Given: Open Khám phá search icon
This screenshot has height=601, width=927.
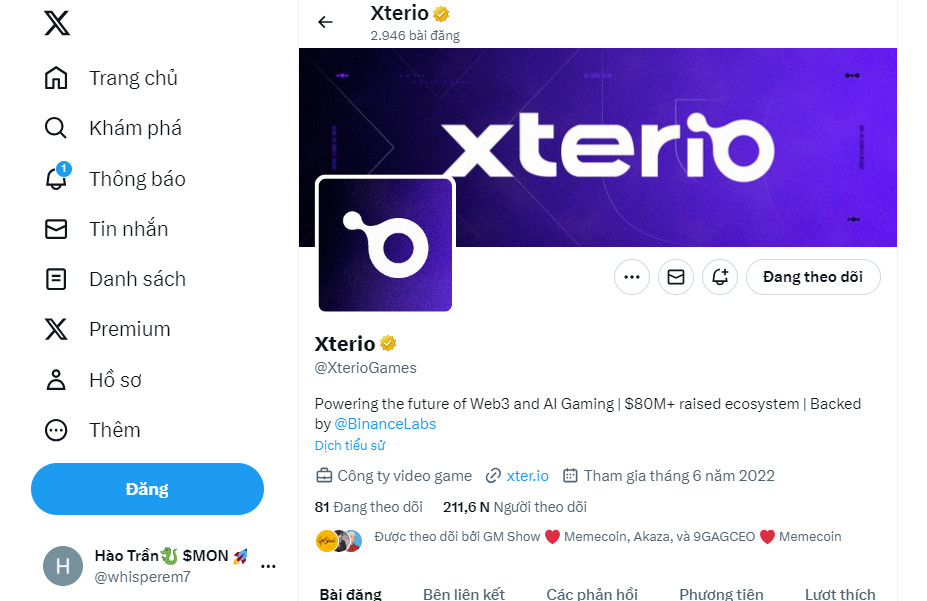Looking at the screenshot, I should [57, 128].
